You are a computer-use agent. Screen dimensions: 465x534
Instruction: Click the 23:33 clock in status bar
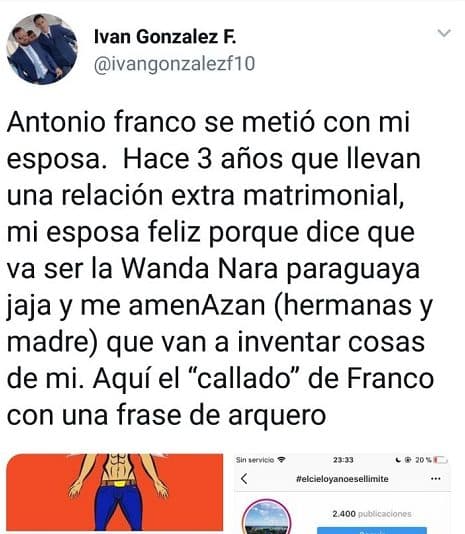point(343,460)
